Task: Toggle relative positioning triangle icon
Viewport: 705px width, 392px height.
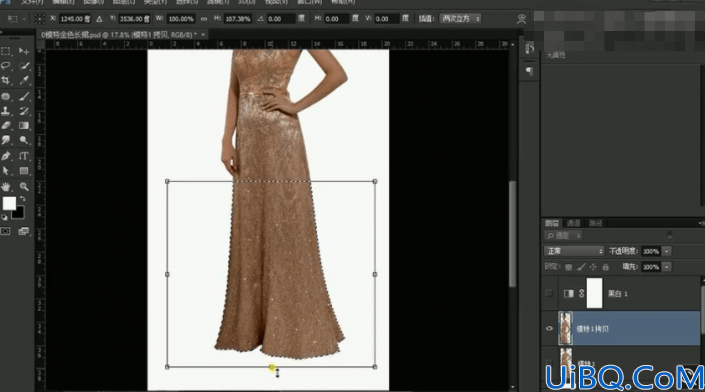Action: [x=99, y=19]
